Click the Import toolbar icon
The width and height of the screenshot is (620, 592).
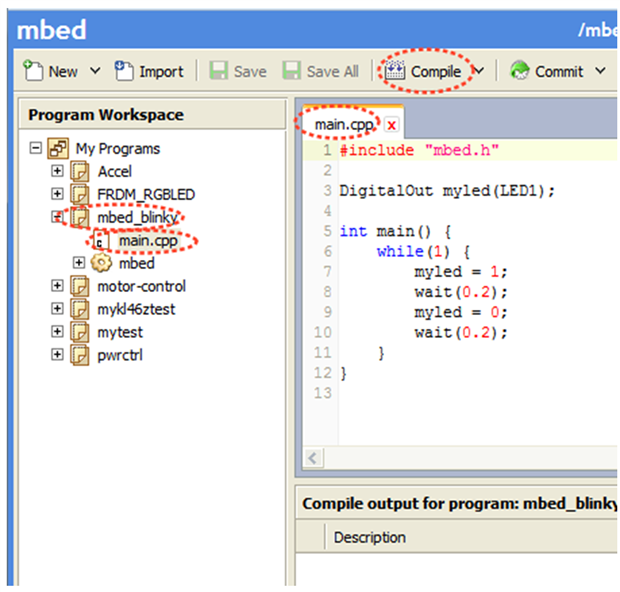pyautogui.click(x=124, y=71)
